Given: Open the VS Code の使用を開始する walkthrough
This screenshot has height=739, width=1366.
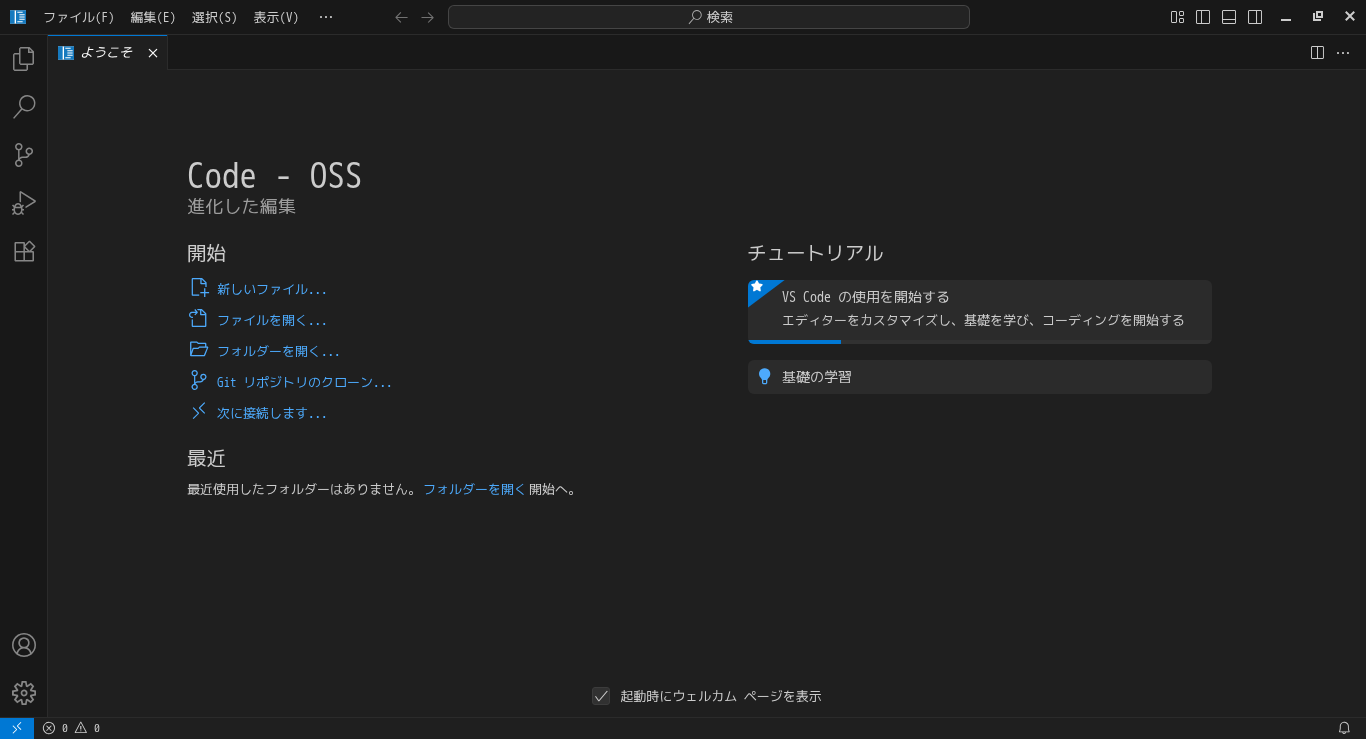Looking at the screenshot, I should pos(980,312).
